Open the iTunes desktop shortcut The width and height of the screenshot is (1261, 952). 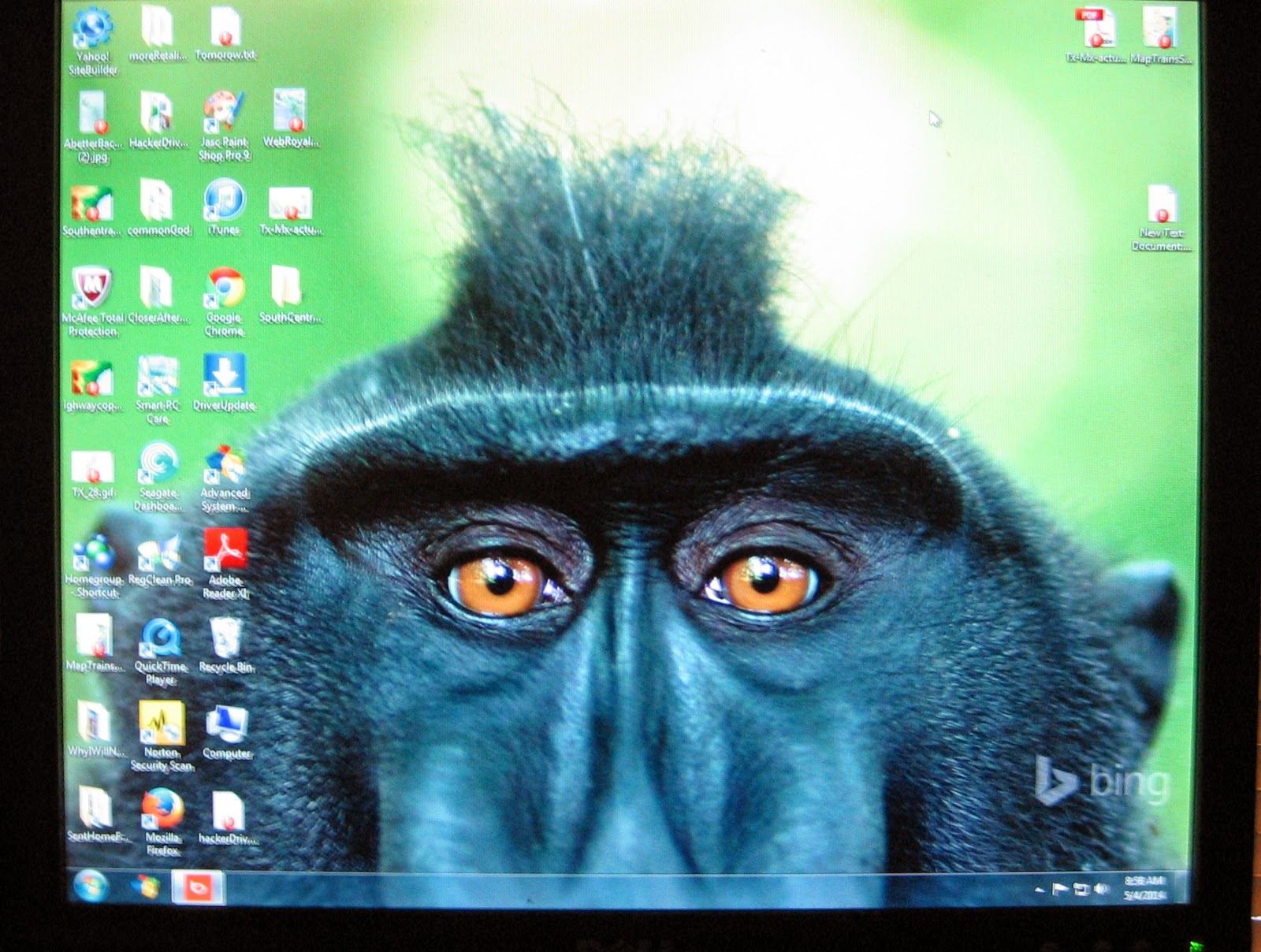point(224,207)
